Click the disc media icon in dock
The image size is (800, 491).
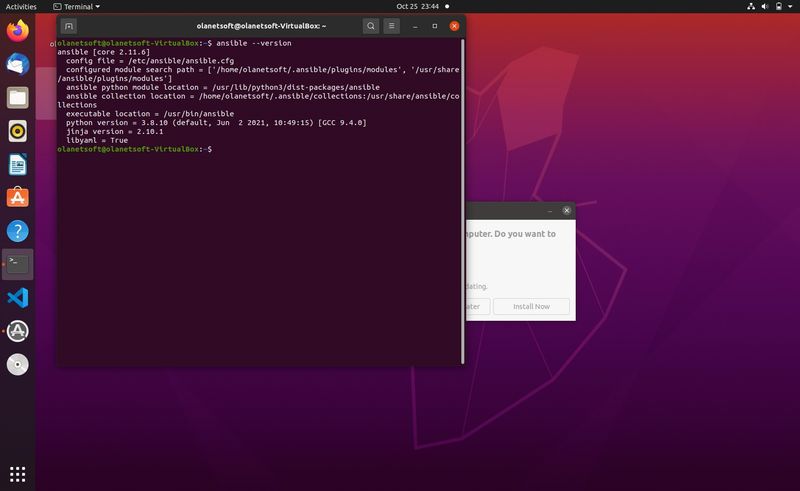[17, 364]
